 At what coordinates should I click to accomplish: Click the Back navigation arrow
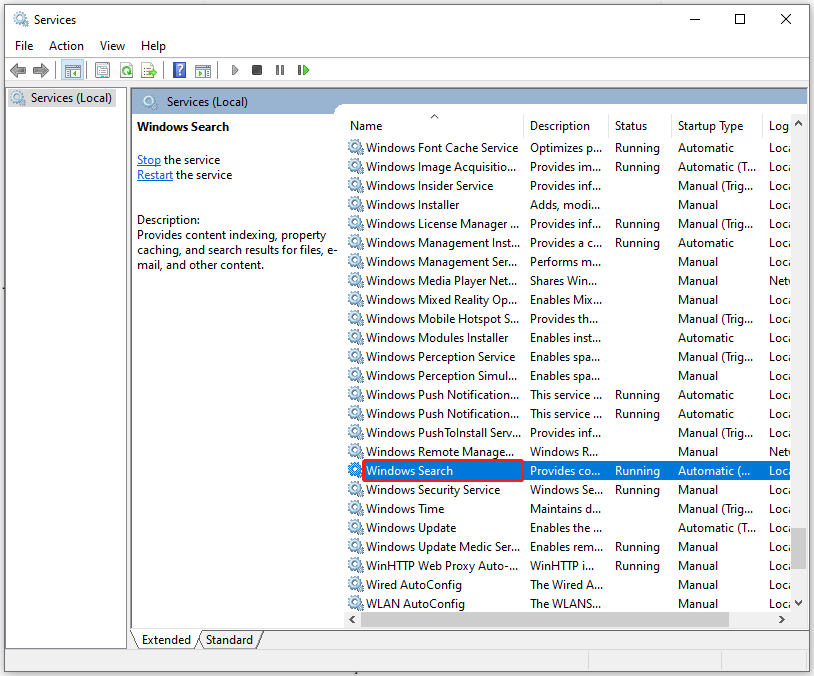(x=17, y=70)
